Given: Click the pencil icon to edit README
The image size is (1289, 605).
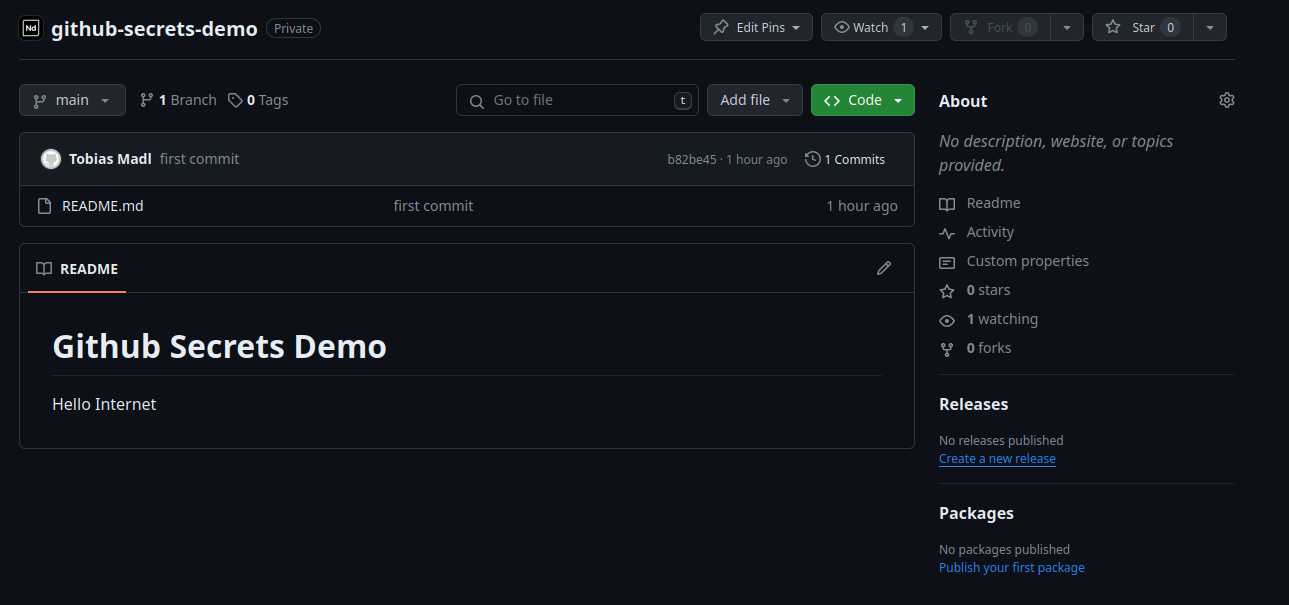Looking at the screenshot, I should (884, 268).
